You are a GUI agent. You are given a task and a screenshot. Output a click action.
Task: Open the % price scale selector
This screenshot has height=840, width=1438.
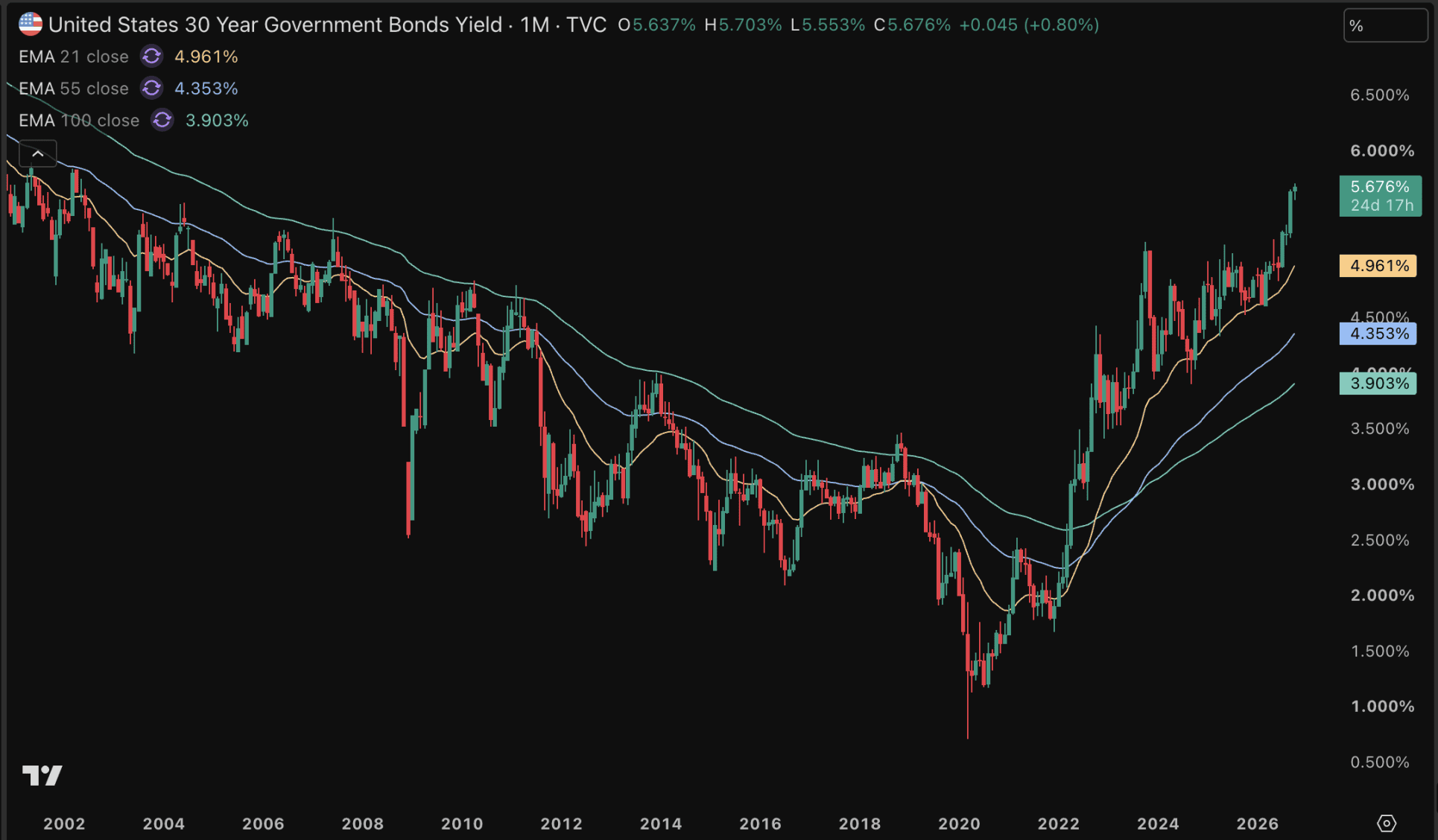[1385, 26]
